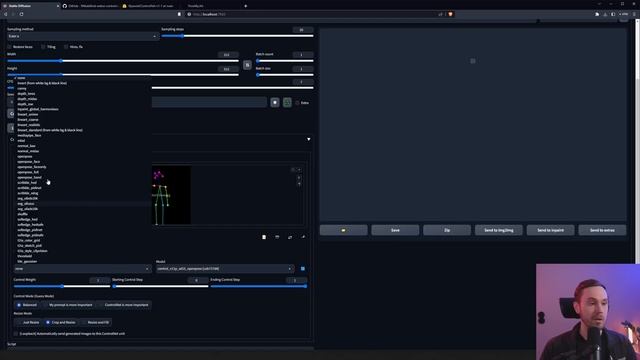The width and height of the screenshot is (640, 360).
Task: Pick the shuffle preprocessor option
Action: (x=22, y=214)
